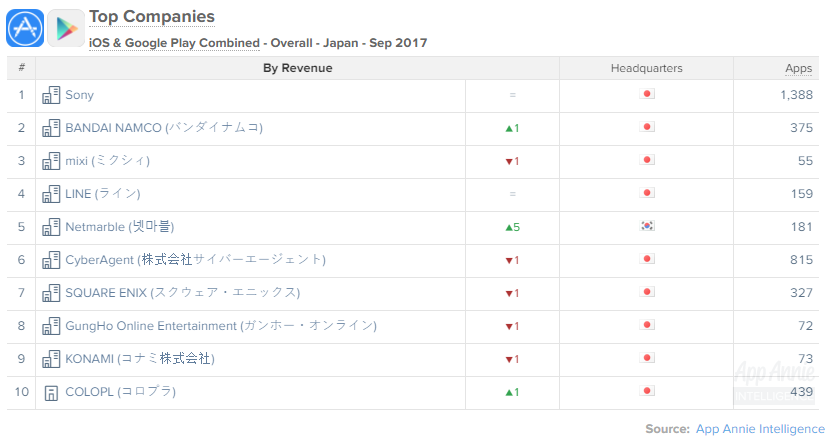Viewport: 834px width, 444px height.
Task: Open the SQUARE ENIX company entry
Action: click(x=182, y=293)
